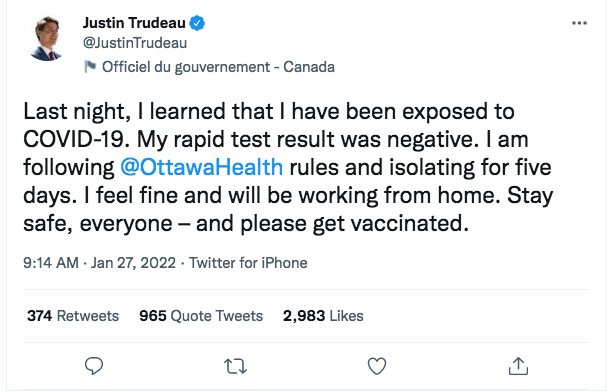612x392 pixels.
Task: Click the Jan 27, 2022 date
Action: point(133,263)
